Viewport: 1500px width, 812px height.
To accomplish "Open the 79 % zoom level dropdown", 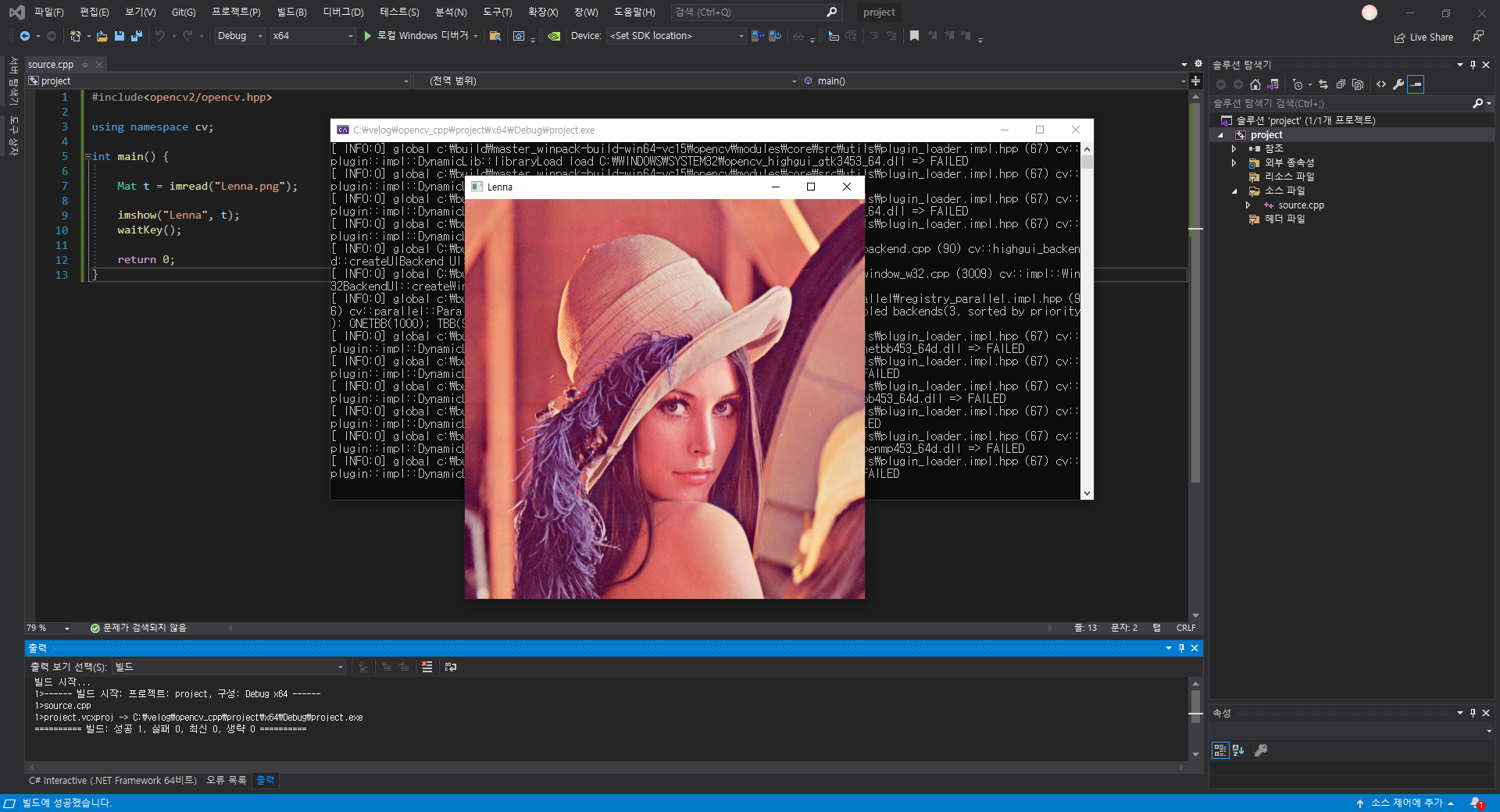I will pos(48,628).
